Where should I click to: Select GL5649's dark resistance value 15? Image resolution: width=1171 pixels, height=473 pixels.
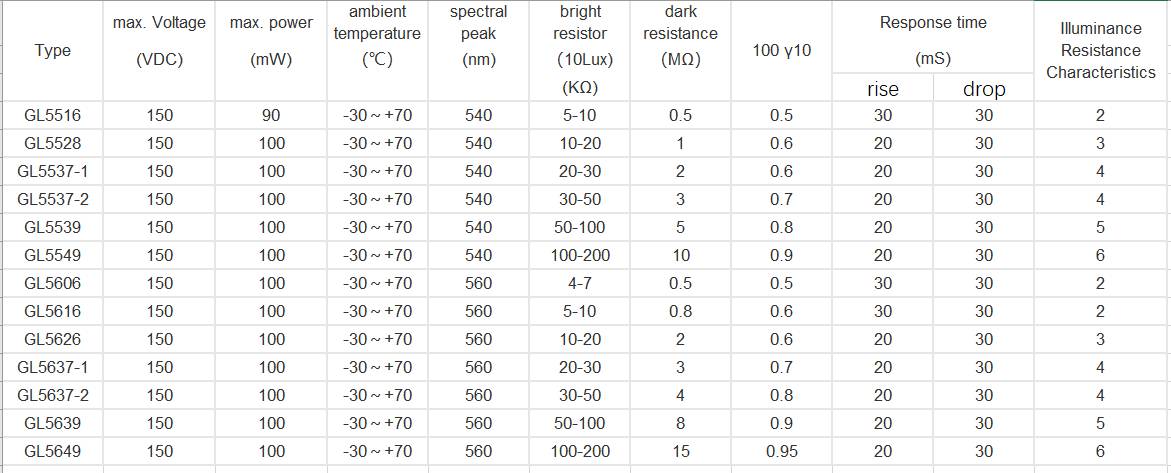pos(680,451)
